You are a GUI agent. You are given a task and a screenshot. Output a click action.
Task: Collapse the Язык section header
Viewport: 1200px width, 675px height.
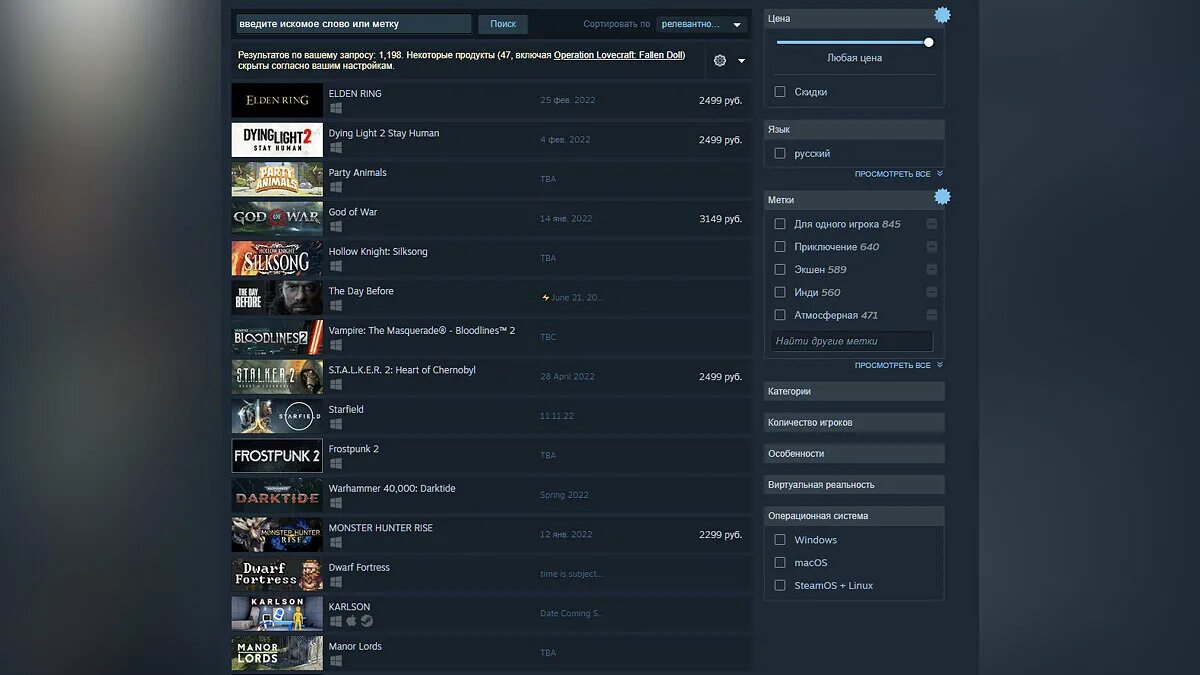point(854,130)
